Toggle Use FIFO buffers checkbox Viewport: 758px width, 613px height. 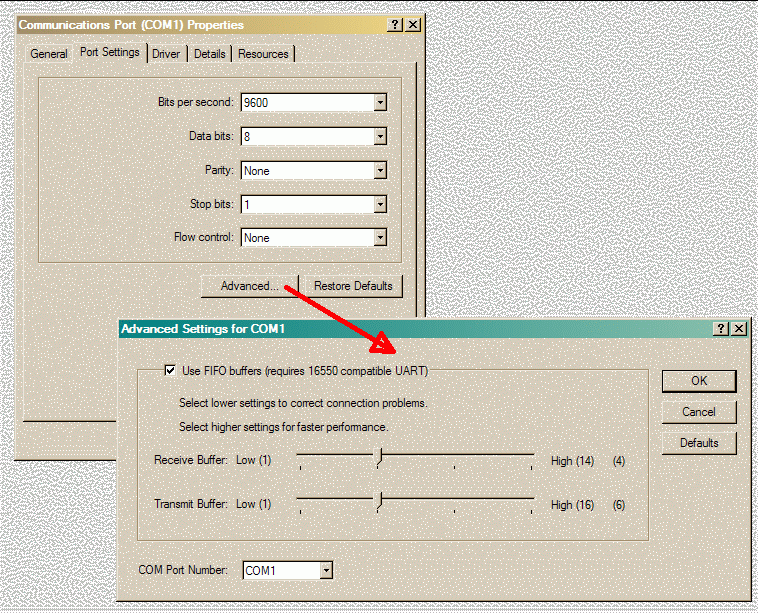coord(170,370)
